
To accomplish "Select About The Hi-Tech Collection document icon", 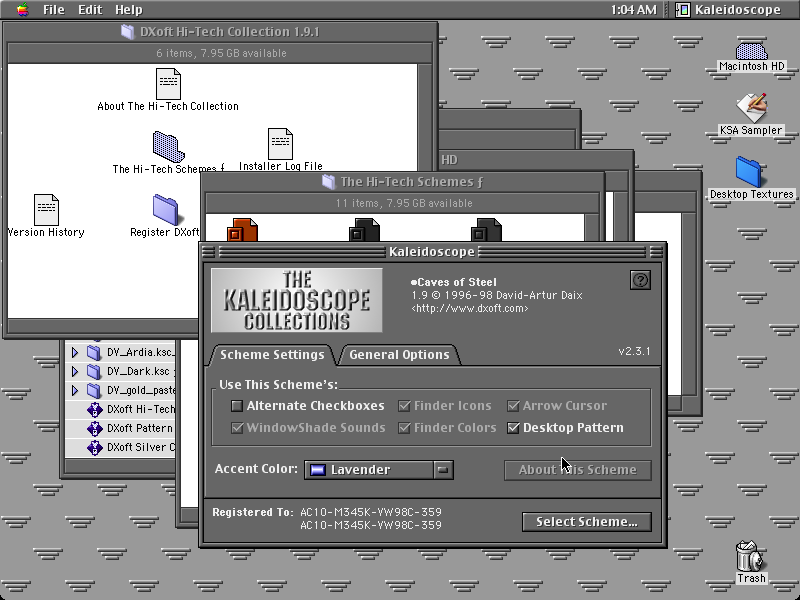I will [x=168, y=84].
